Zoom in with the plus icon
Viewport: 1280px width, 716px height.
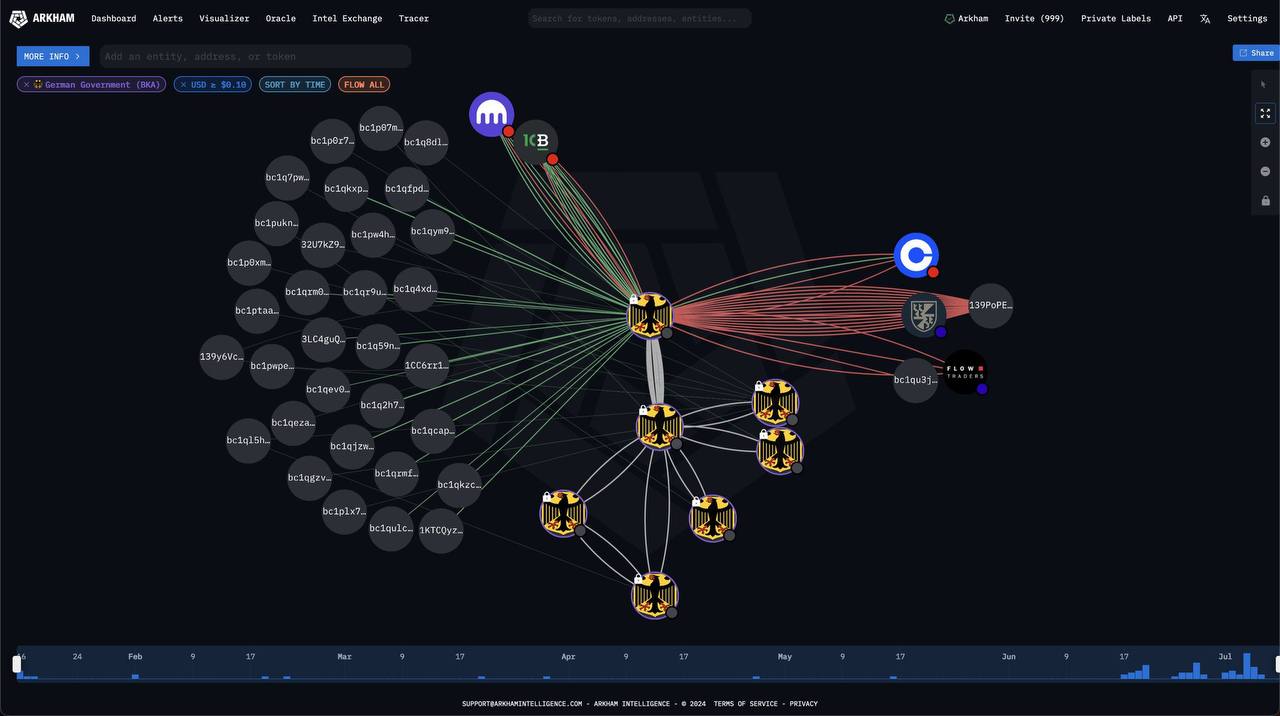(x=1265, y=142)
